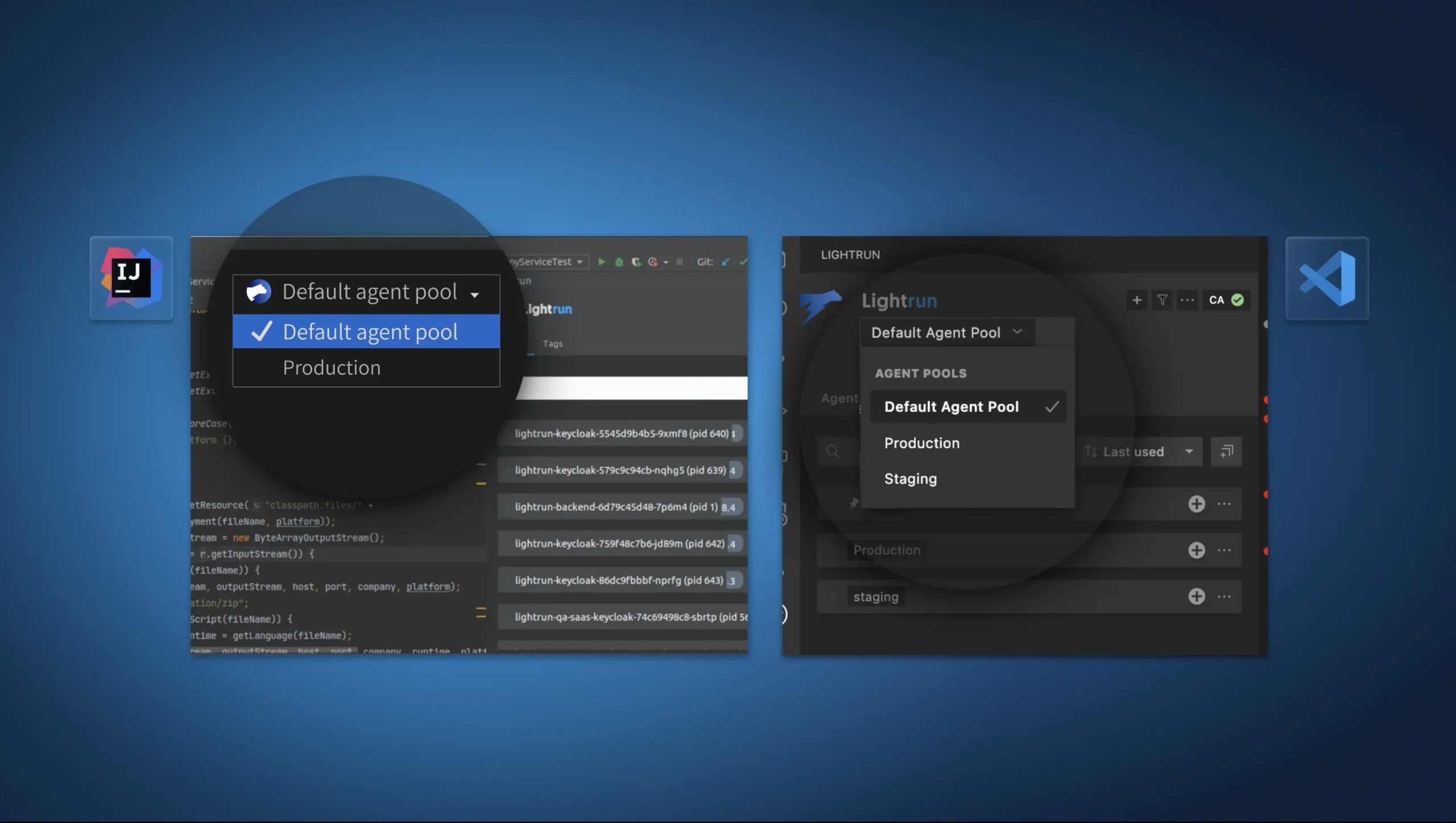Image resolution: width=1456 pixels, height=823 pixels.
Task: Click code line with ByteArrayOutputStream()
Action: [288, 537]
